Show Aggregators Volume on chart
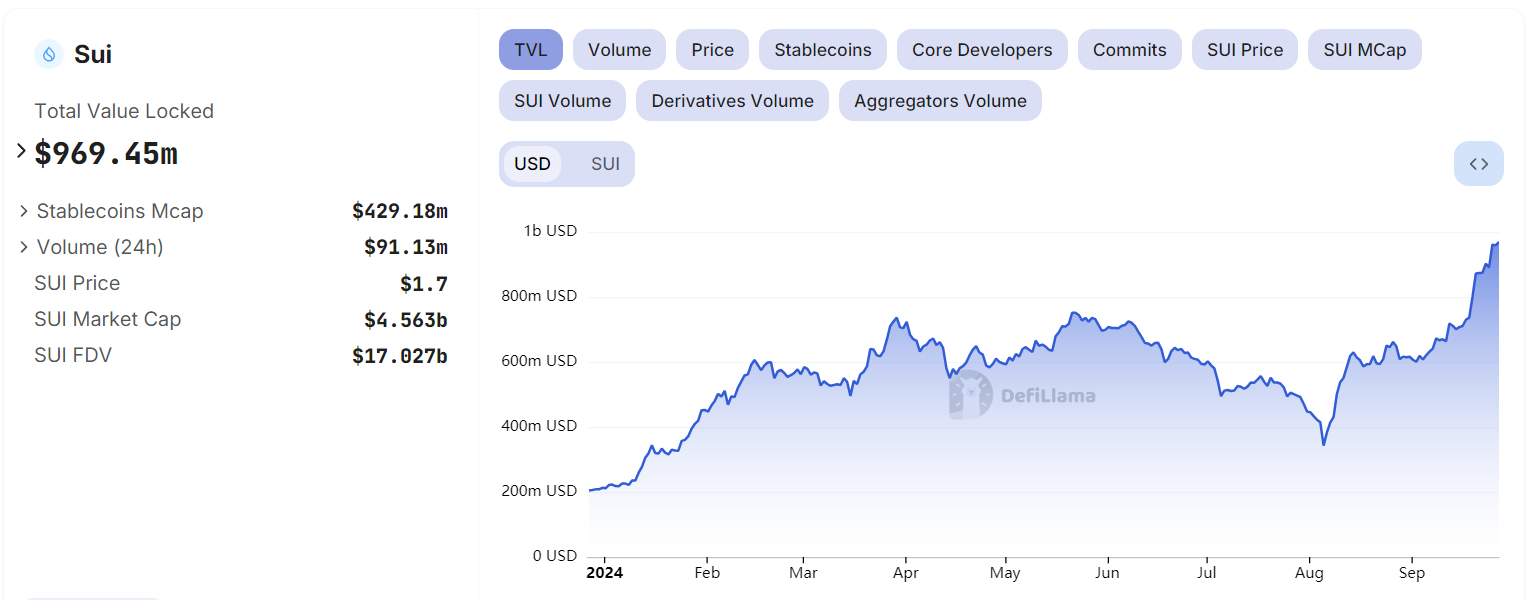1537x600 pixels. point(940,101)
